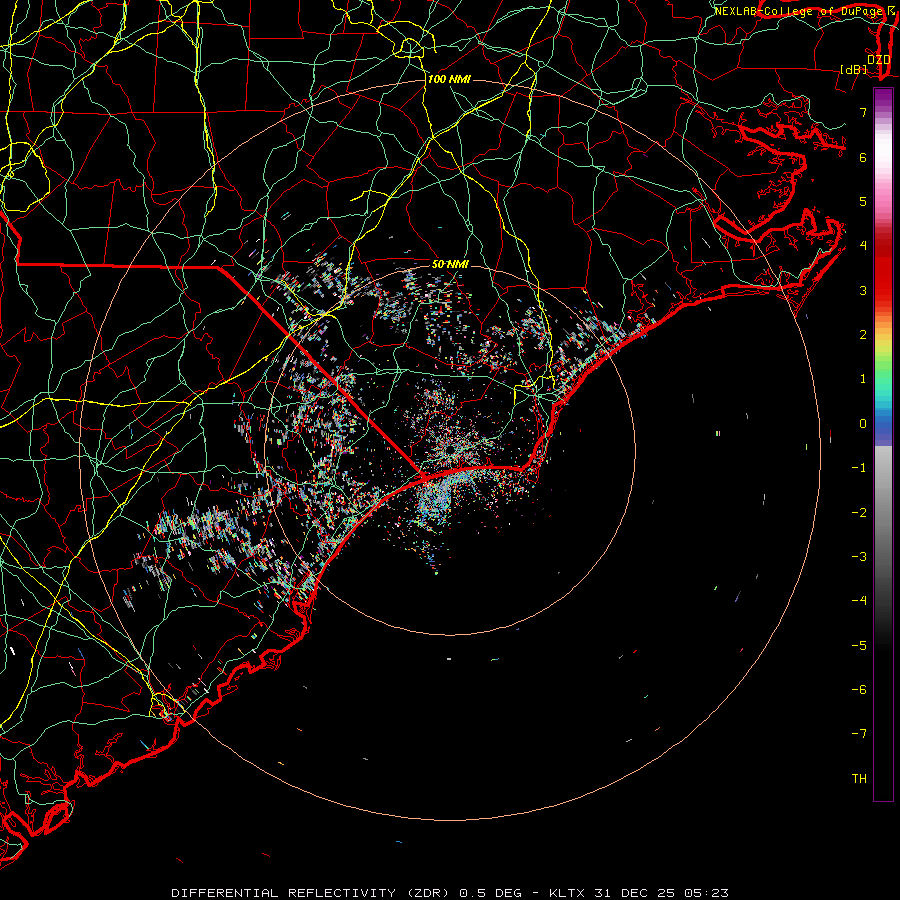Click the 100 NMI range ring label
The width and height of the screenshot is (900, 900).
click(449, 79)
